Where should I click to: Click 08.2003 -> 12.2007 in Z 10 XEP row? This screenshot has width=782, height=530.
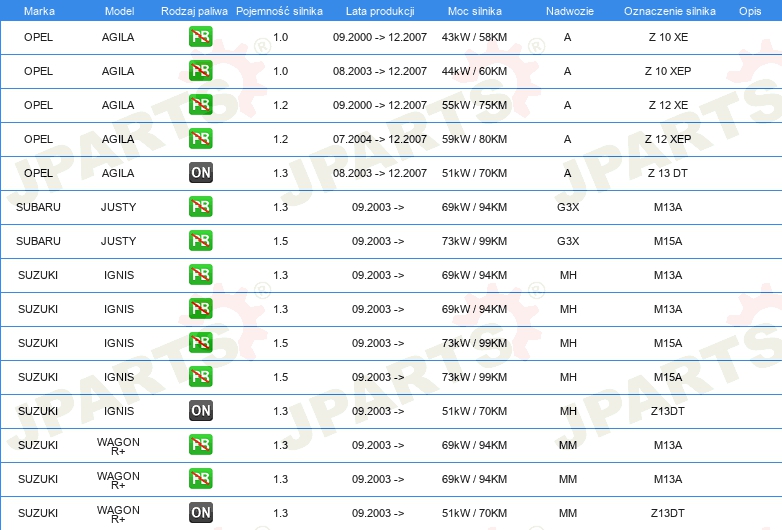380,71
